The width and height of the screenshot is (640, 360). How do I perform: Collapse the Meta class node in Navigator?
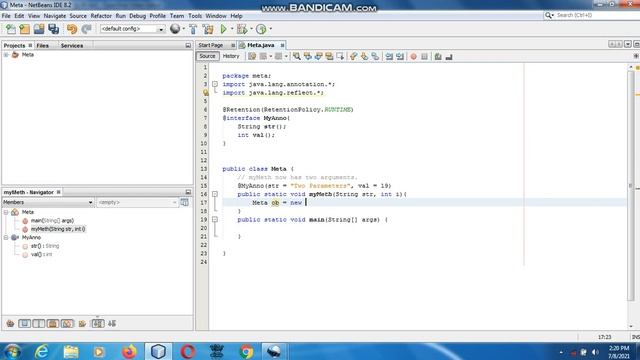[6, 212]
